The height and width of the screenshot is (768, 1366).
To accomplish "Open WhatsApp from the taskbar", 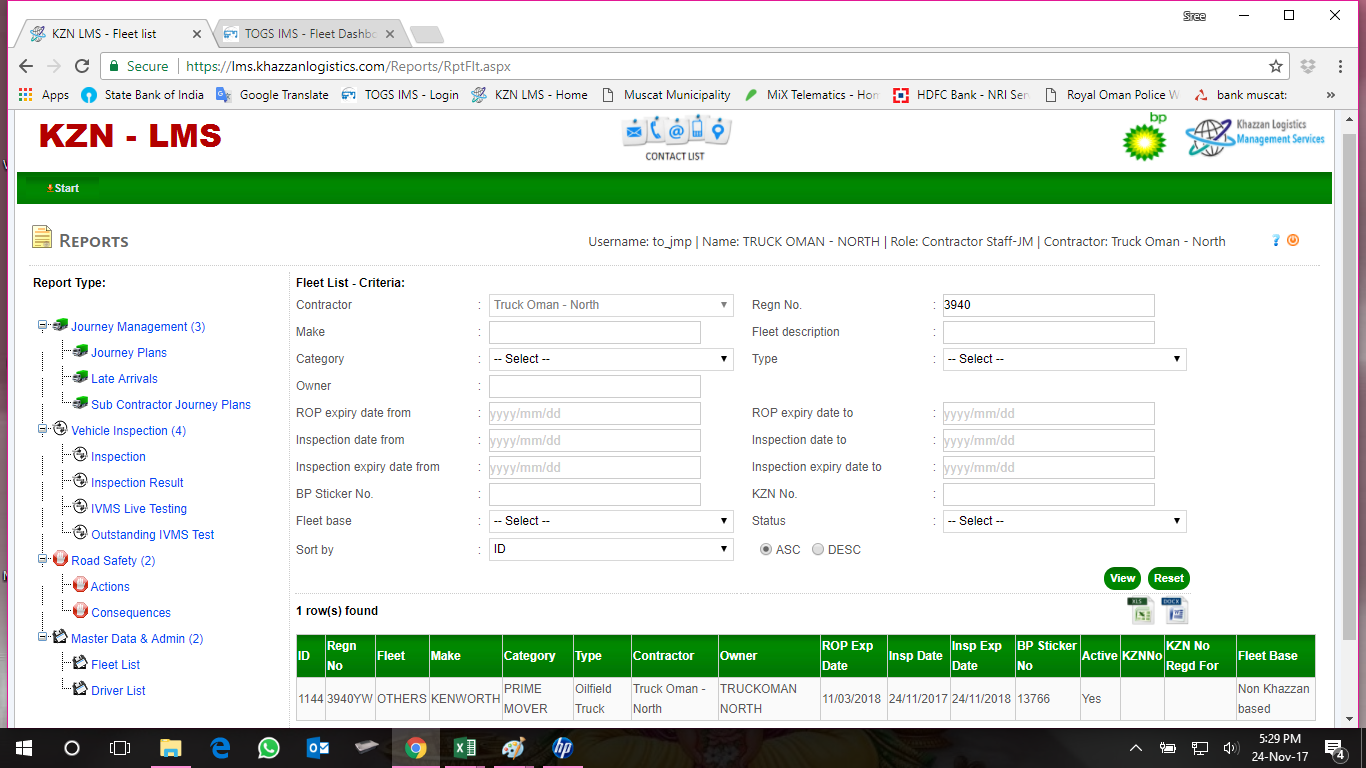I will [x=269, y=748].
